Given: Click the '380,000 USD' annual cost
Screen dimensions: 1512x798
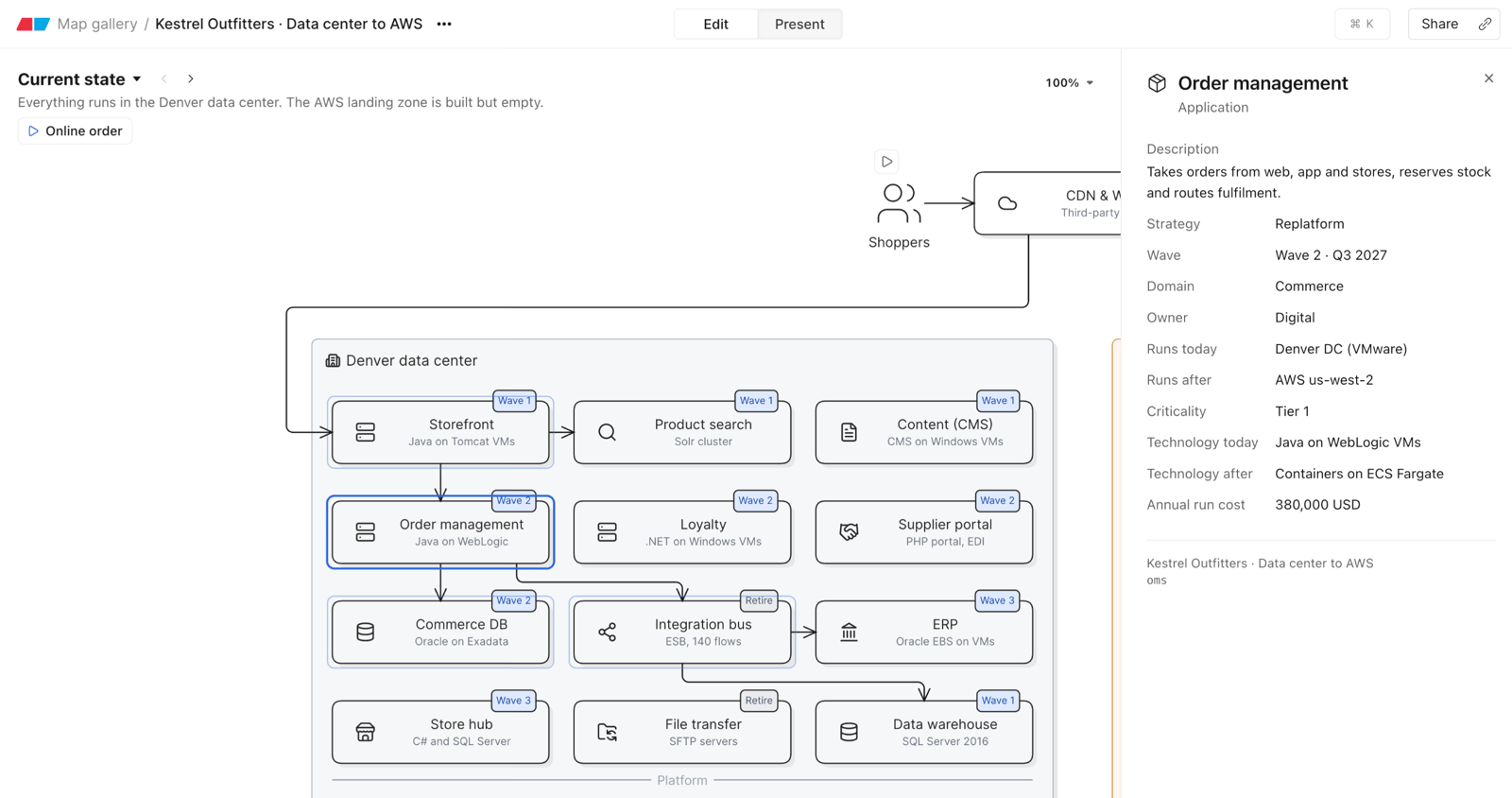Looking at the screenshot, I should tap(1317, 505).
